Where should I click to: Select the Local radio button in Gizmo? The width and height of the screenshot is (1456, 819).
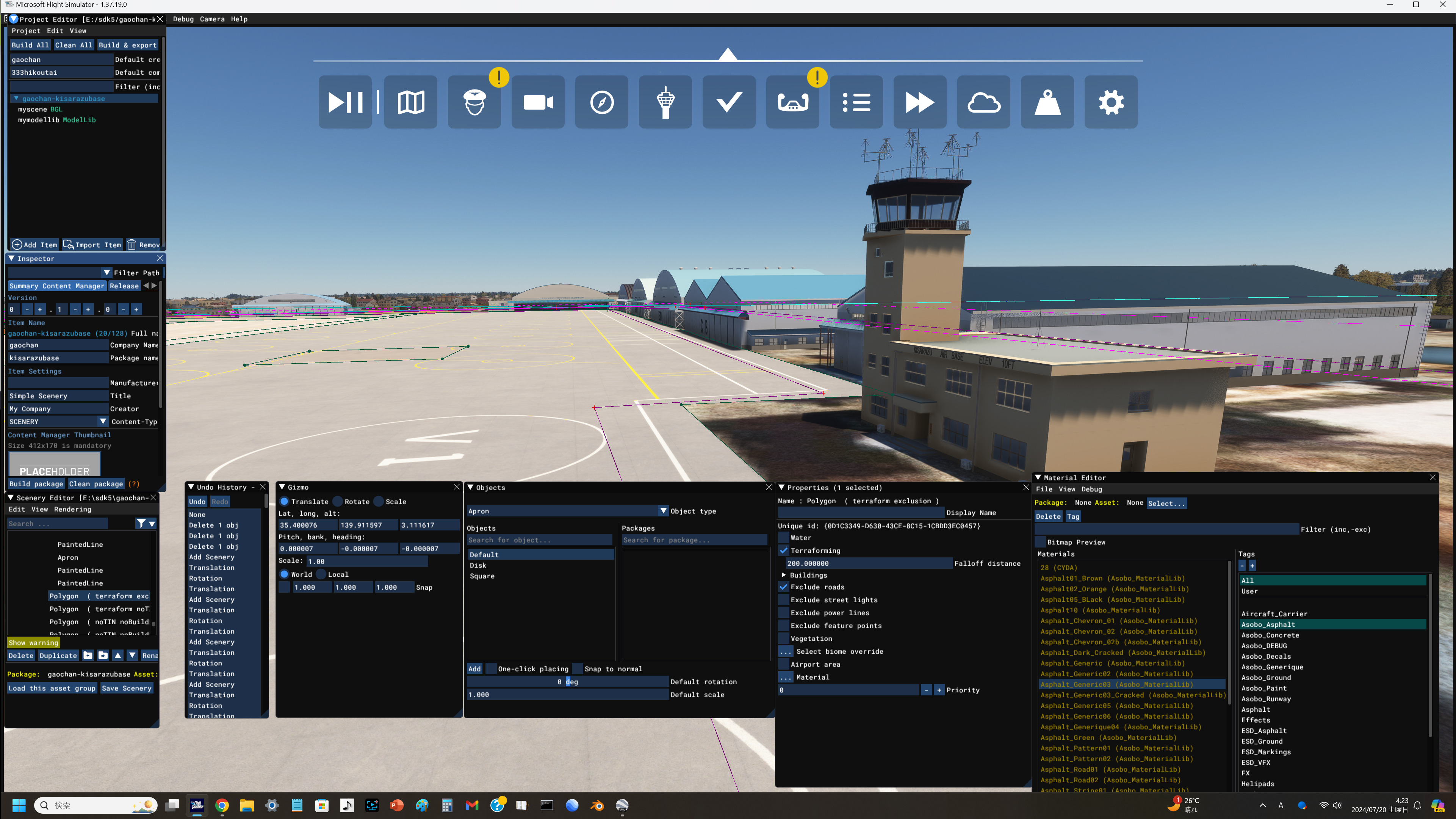pyautogui.click(x=322, y=575)
